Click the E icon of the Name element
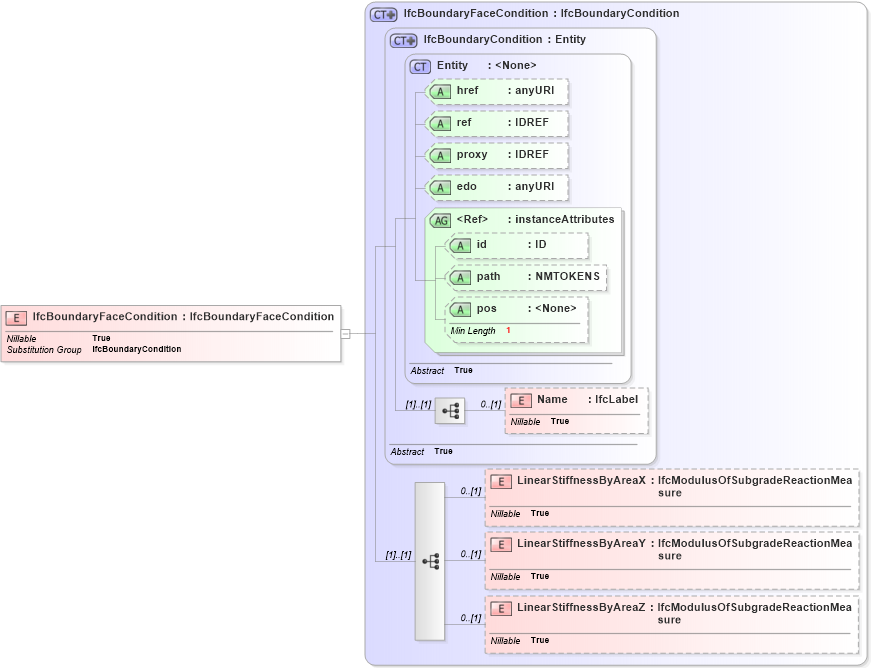The width and height of the screenshot is (871, 668). tap(521, 399)
